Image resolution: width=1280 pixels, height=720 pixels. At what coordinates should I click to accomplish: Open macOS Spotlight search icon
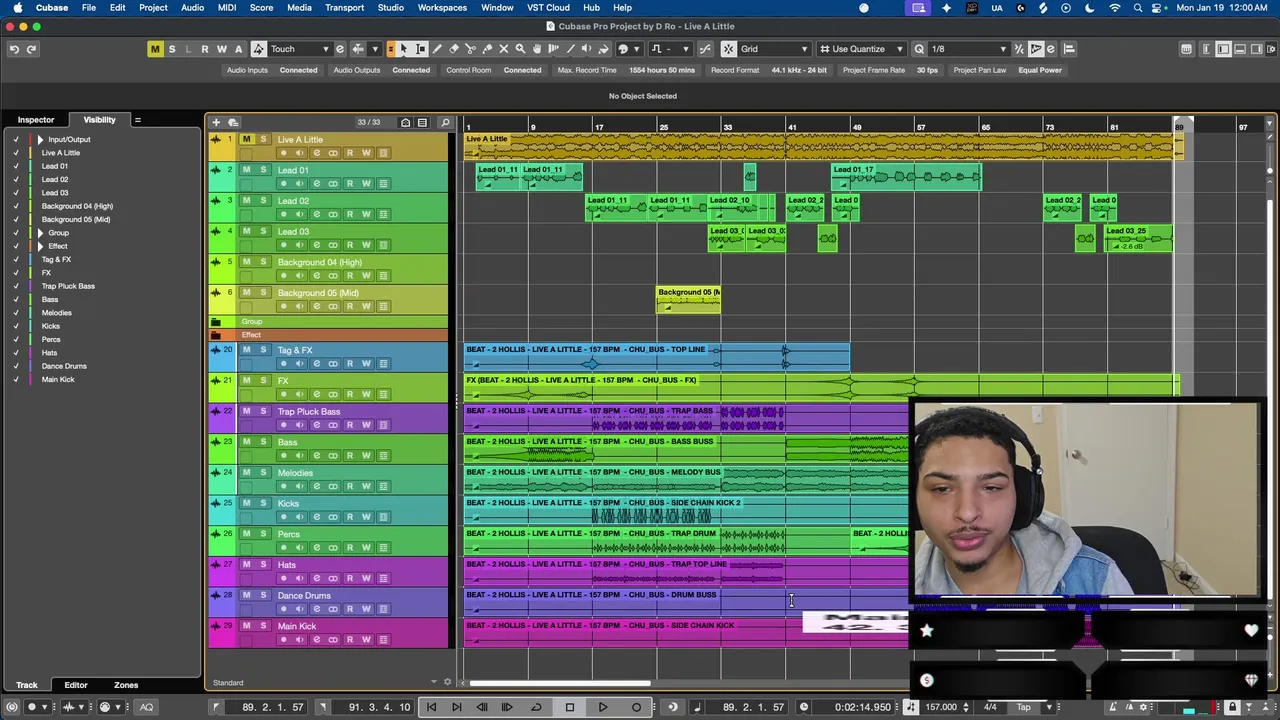click(x=1138, y=8)
